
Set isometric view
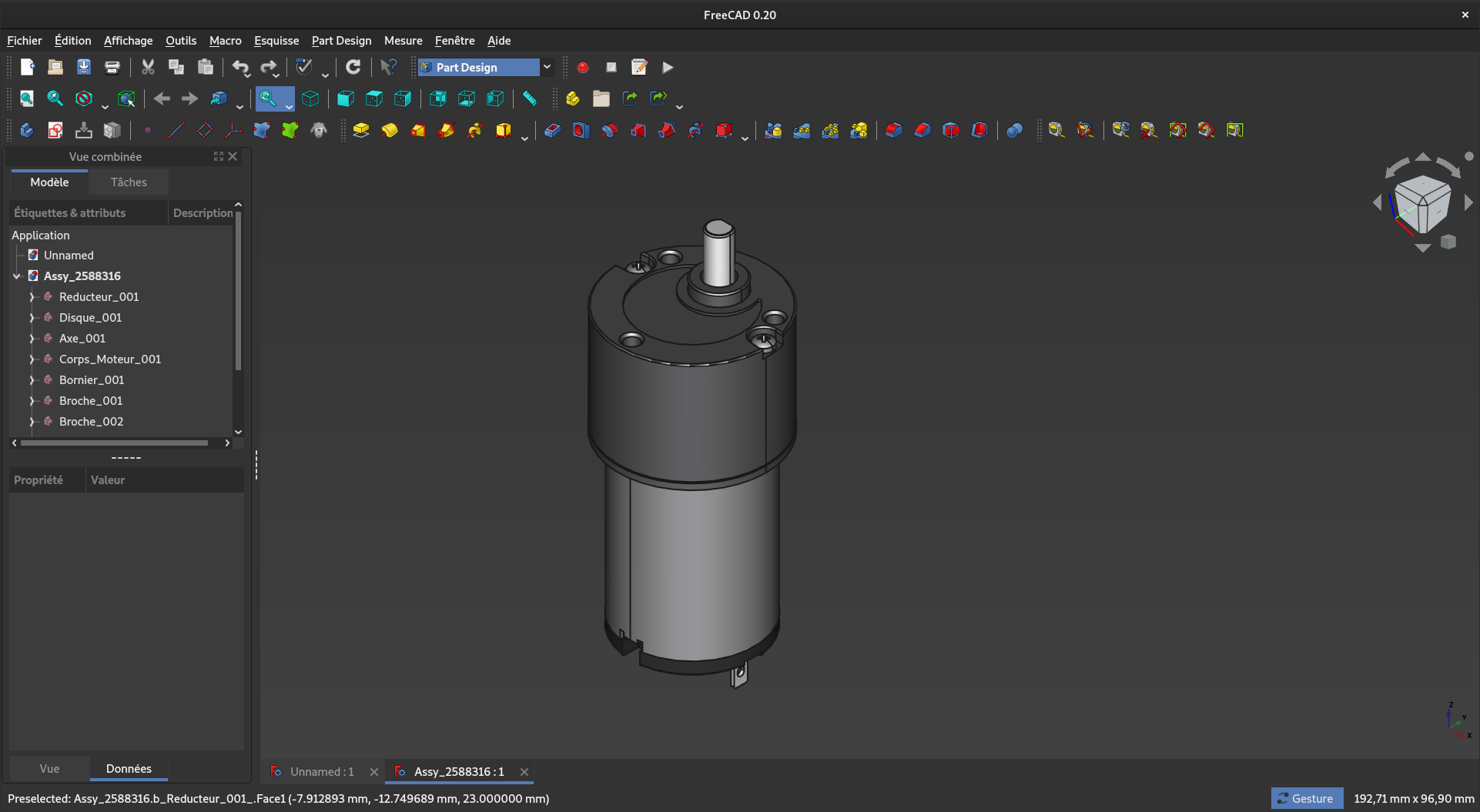tap(310, 99)
